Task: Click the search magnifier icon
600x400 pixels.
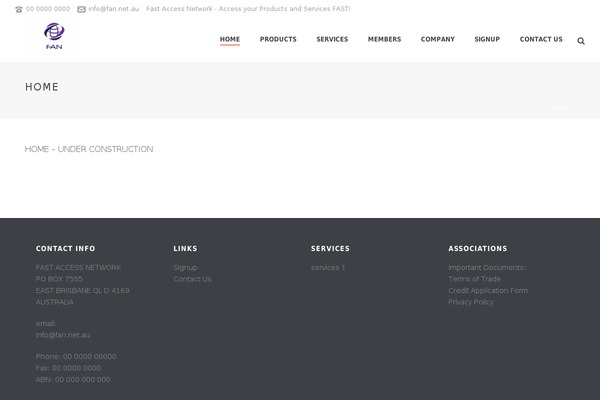Action: tap(580, 41)
